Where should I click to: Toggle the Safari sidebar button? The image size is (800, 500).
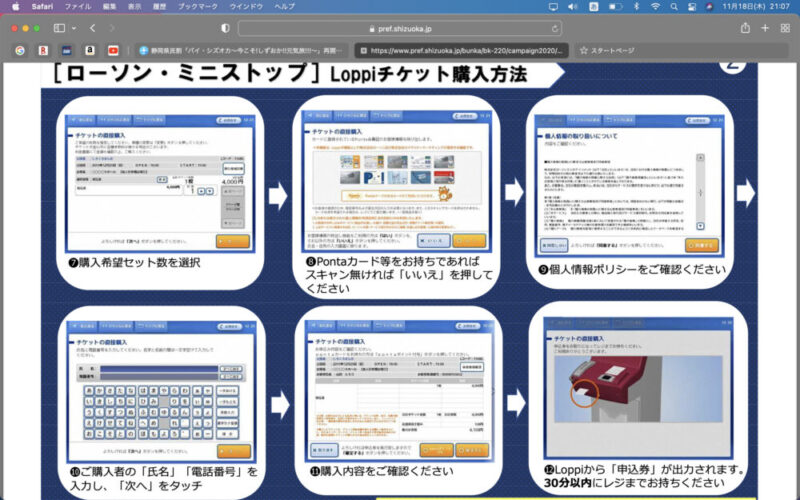[60, 28]
